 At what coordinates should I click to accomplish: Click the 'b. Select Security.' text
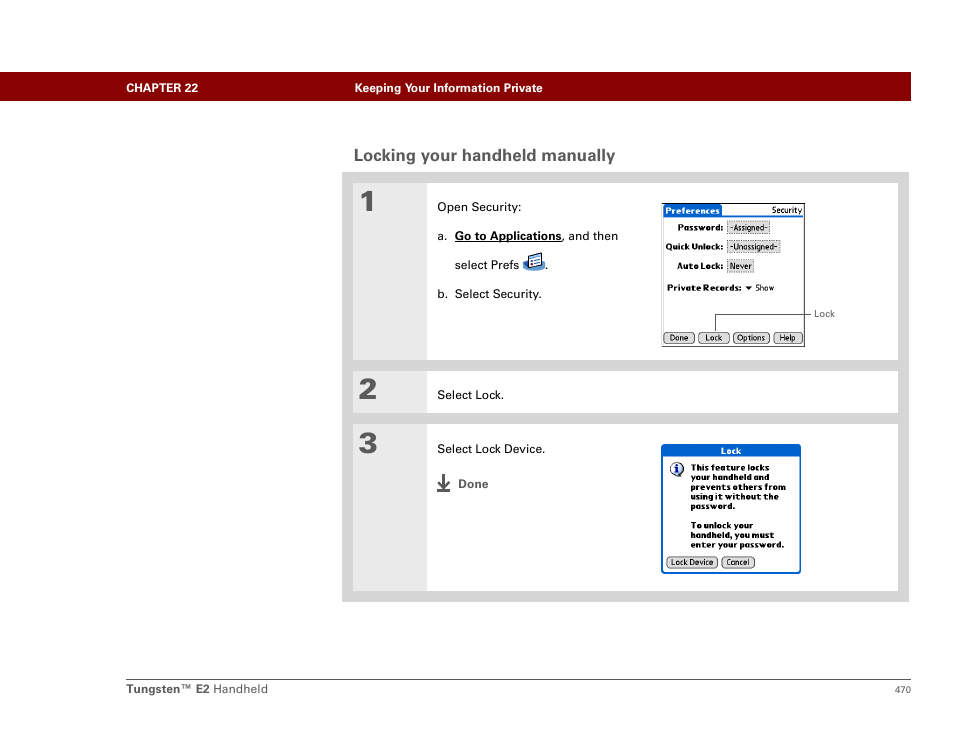coord(489,294)
